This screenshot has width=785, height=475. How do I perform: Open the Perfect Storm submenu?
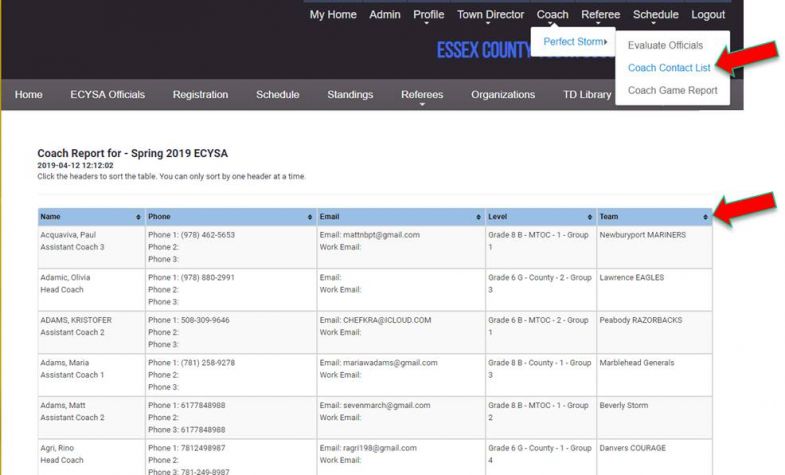(x=575, y=42)
